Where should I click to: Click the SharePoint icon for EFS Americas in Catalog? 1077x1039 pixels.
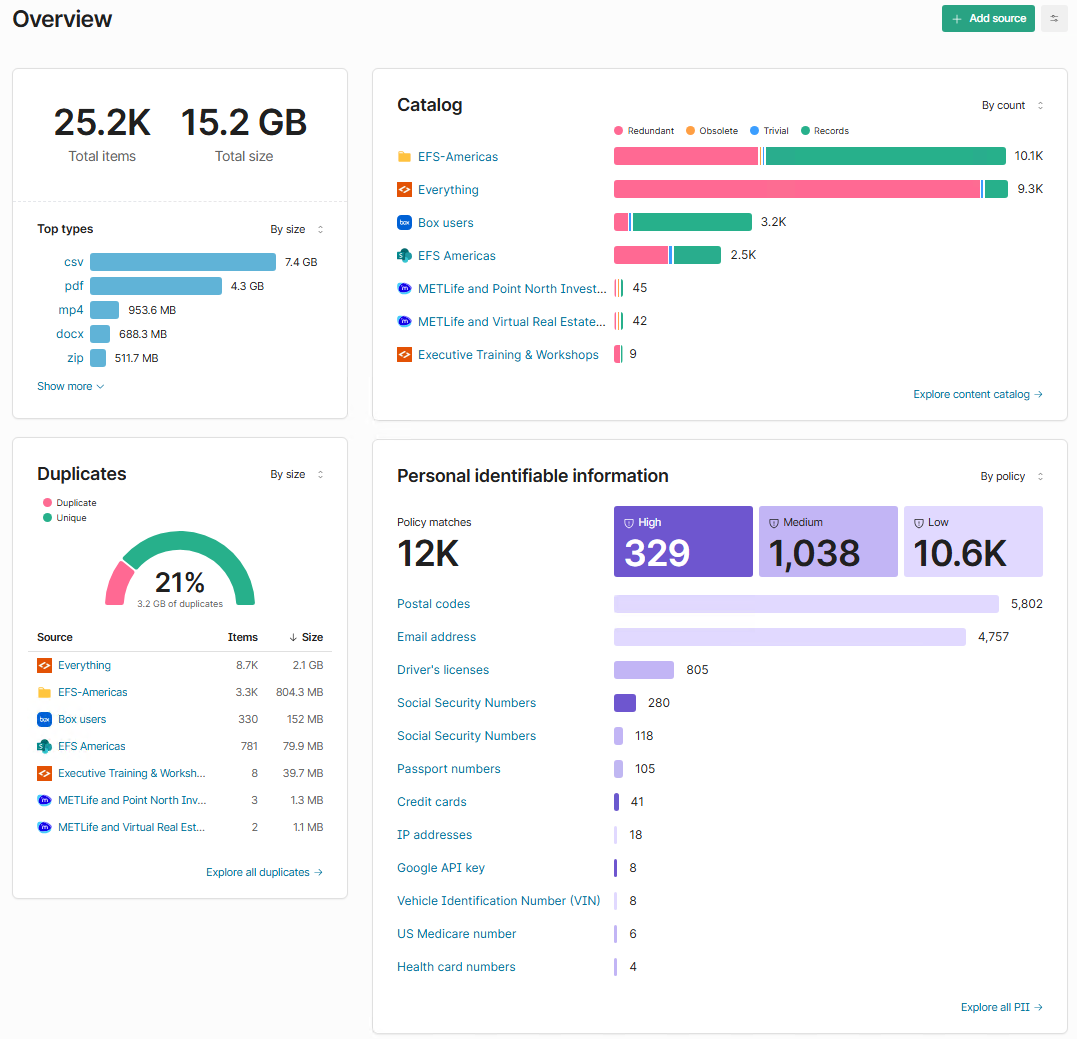pos(405,256)
